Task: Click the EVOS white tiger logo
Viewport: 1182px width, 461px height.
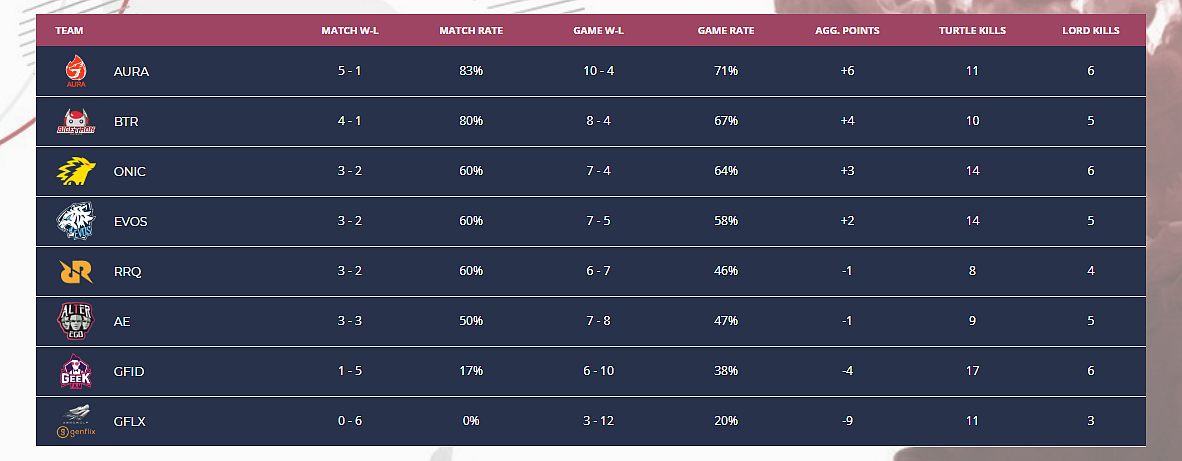Action: (x=76, y=221)
